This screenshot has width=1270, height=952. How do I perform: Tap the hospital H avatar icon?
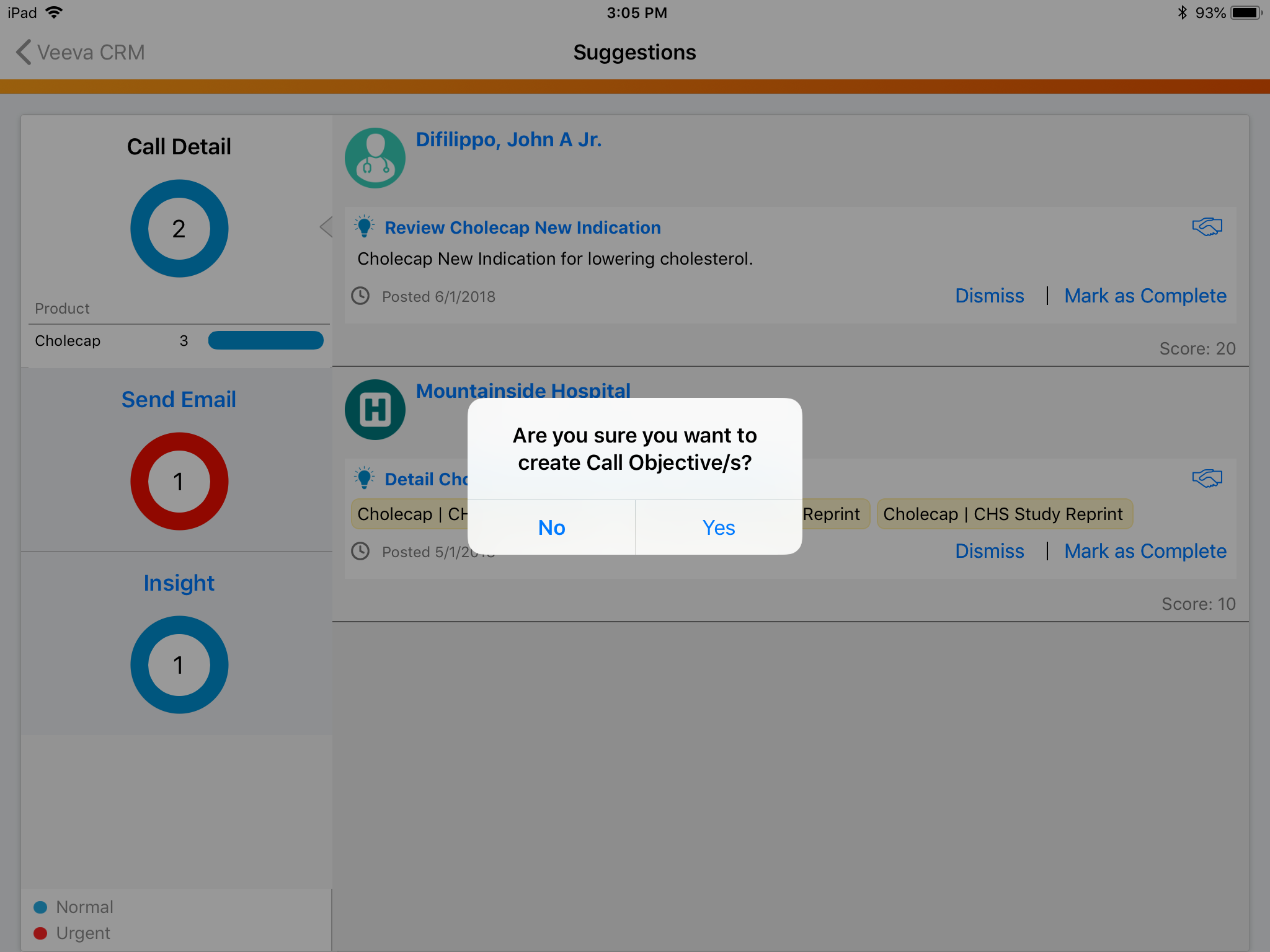(x=375, y=410)
